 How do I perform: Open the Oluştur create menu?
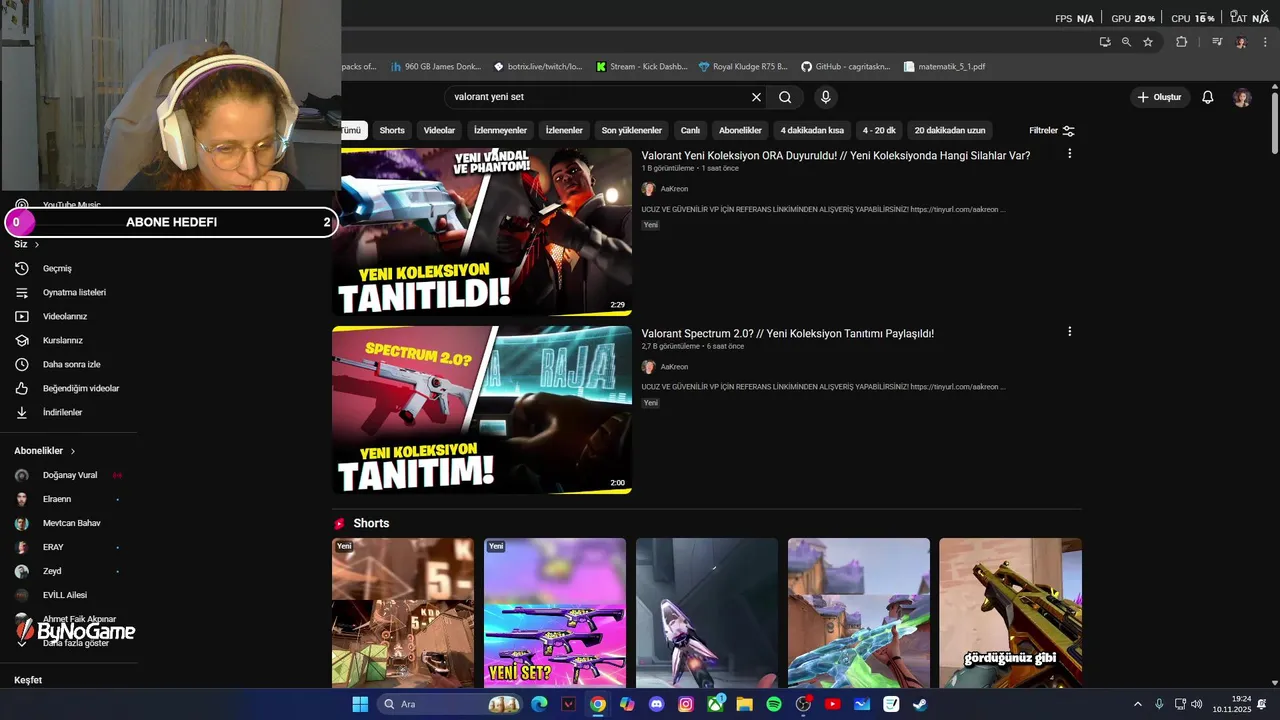(x=1159, y=97)
